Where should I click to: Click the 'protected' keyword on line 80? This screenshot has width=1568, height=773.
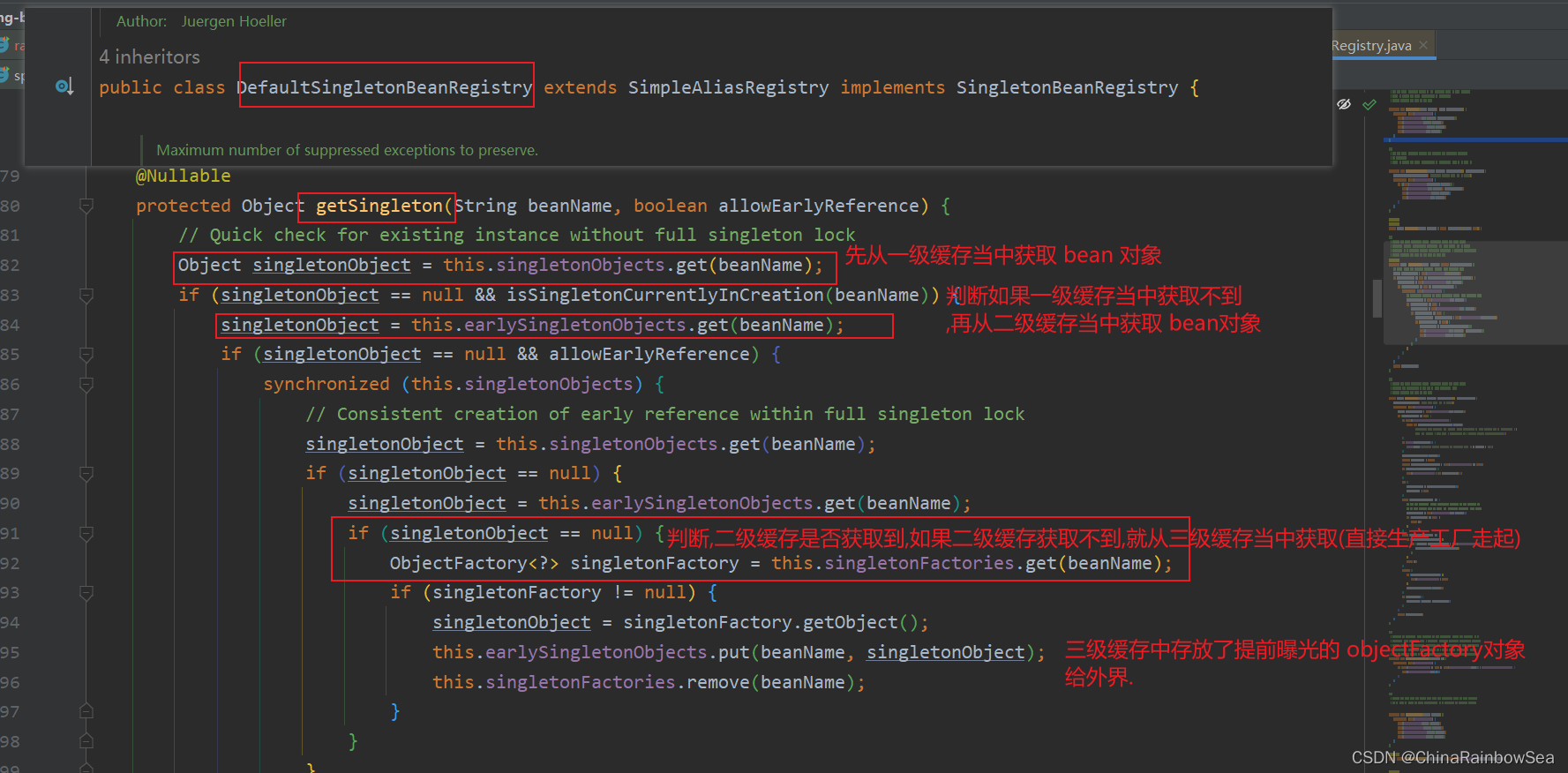[183, 206]
